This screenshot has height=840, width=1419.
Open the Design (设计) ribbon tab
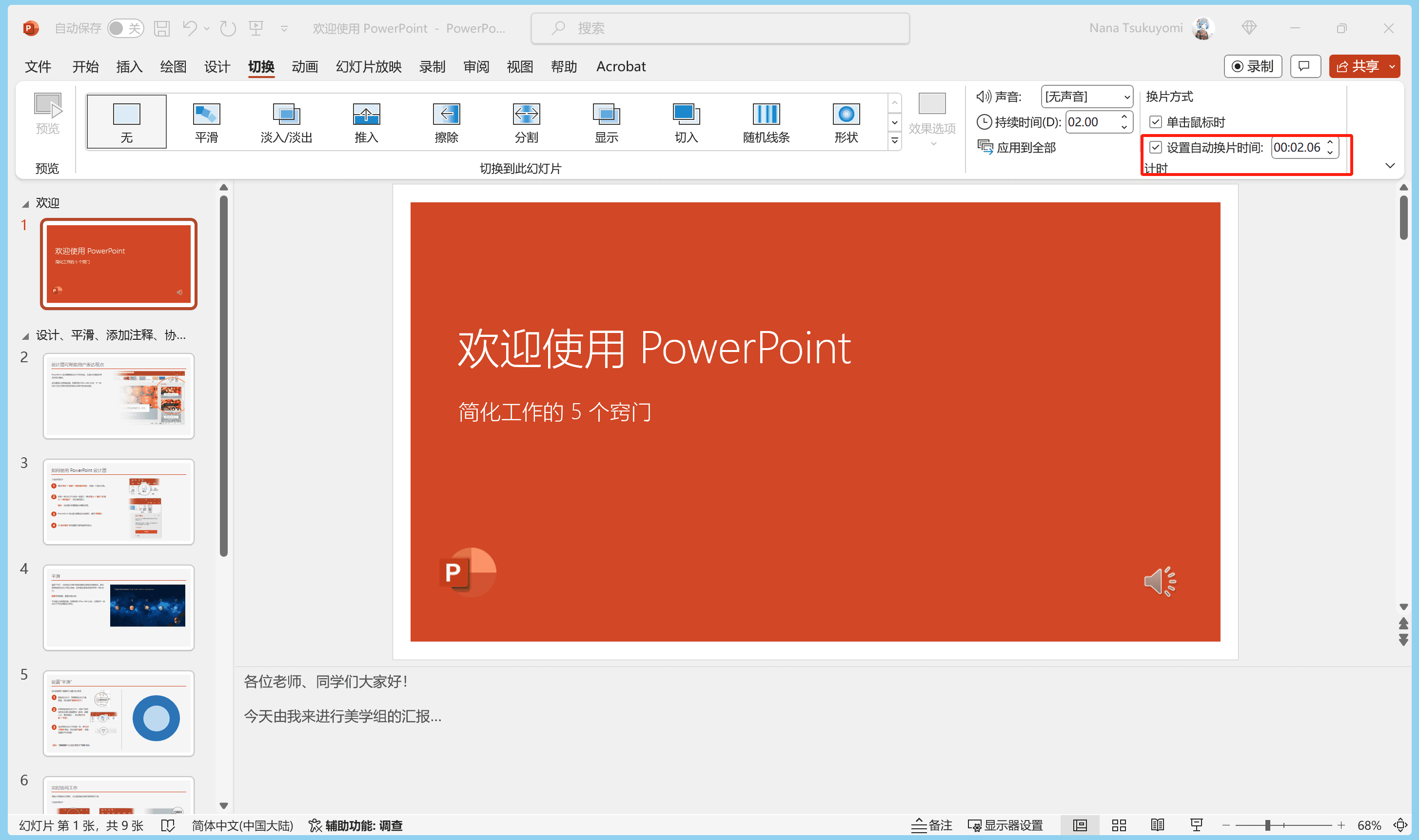pyautogui.click(x=217, y=67)
